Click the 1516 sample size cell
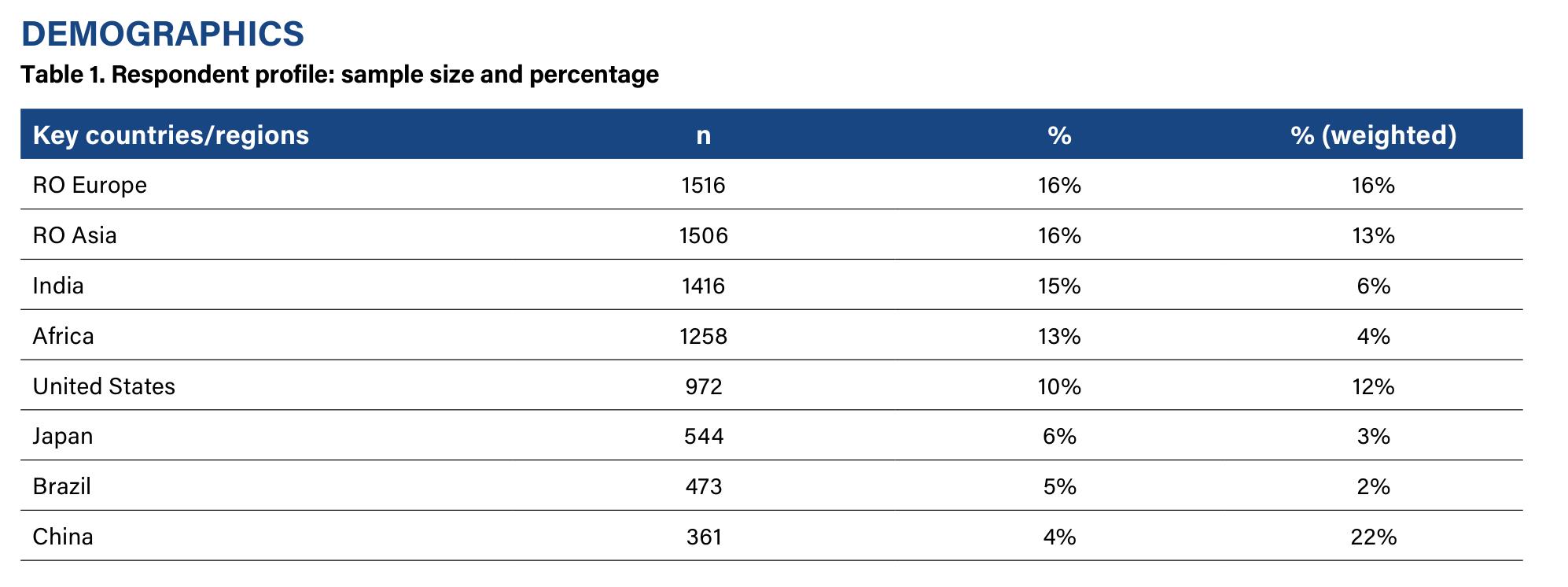The image size is (1568, 587). click(x=704, y=186)
